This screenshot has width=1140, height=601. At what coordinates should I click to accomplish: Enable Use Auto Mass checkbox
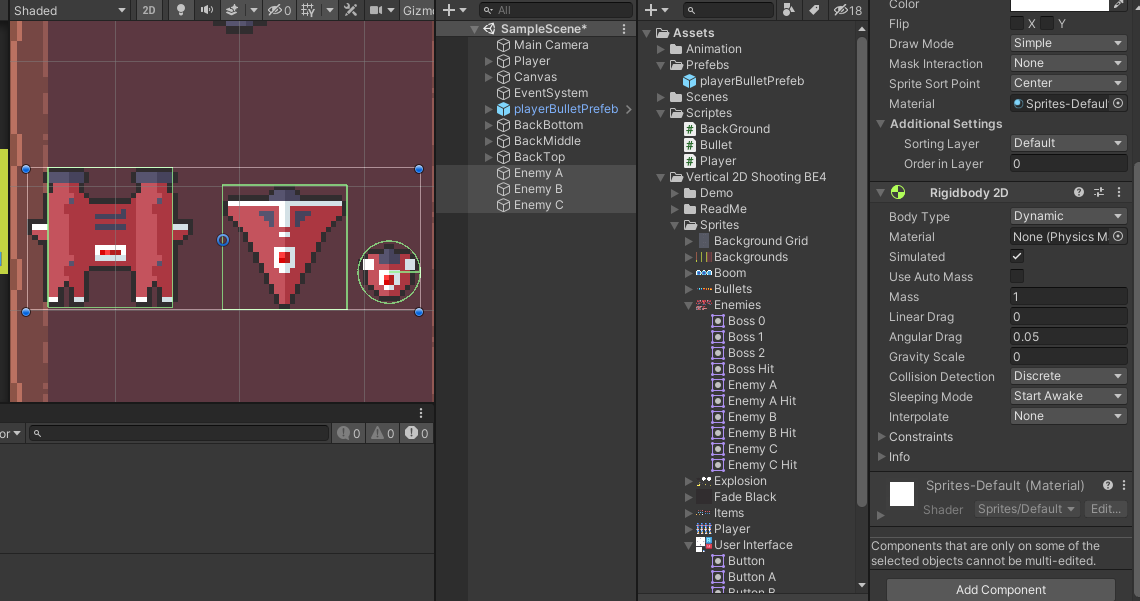(x=1017, y=276)
